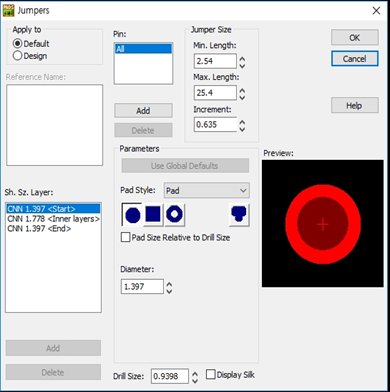
Task: Click the Cancel button
Action: click(355, 59)
